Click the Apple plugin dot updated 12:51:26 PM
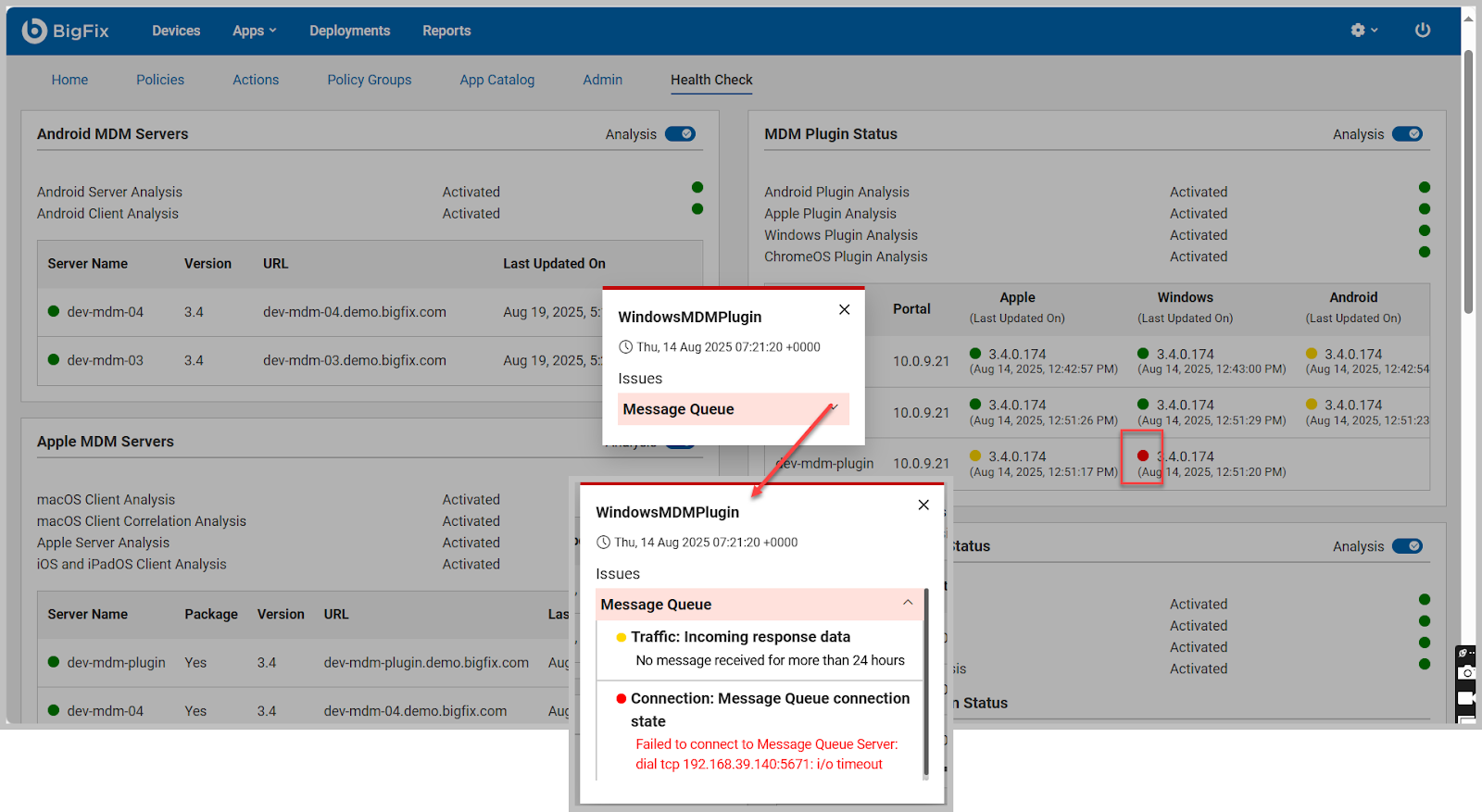The image size is (1482, 812). pos(975,405)
